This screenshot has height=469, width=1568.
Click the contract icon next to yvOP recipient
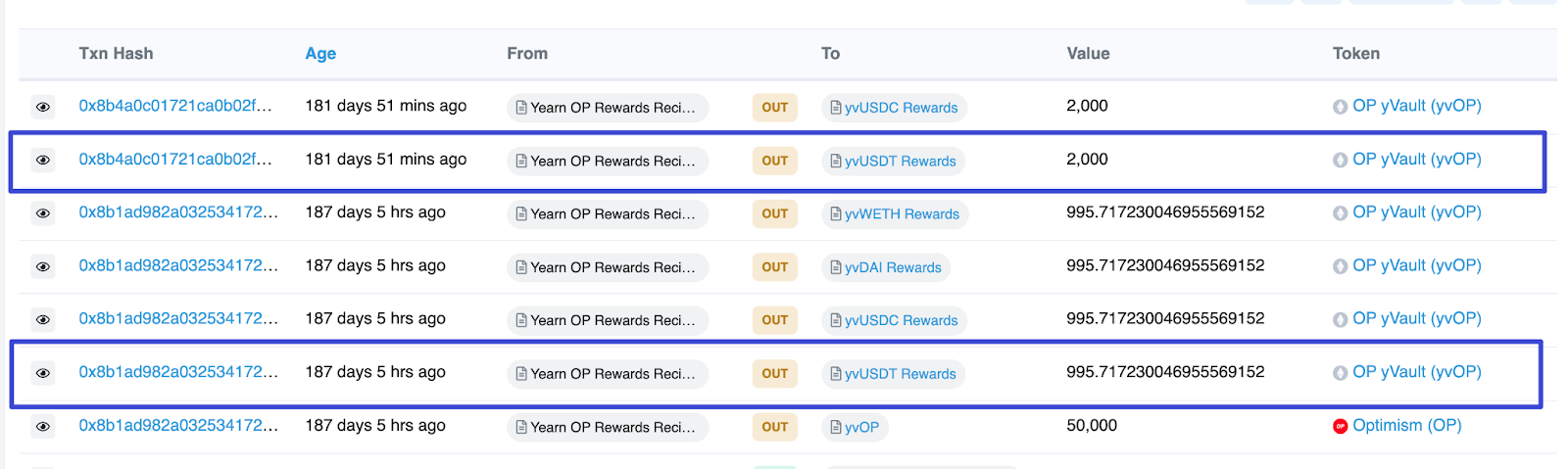click(835, 427)
